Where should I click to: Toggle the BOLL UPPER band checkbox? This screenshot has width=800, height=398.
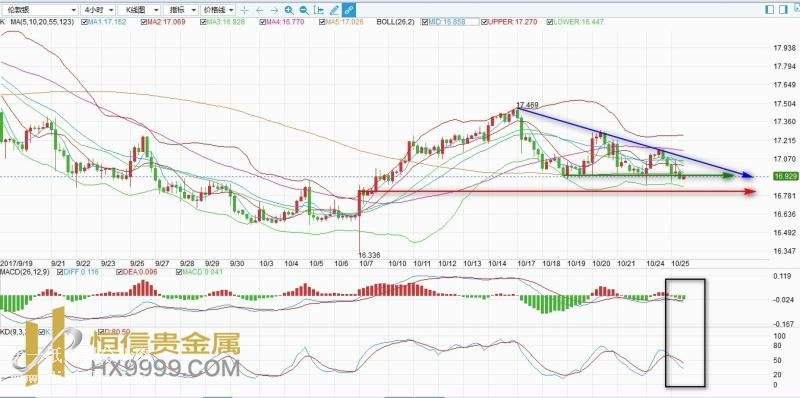coord(485,22)
